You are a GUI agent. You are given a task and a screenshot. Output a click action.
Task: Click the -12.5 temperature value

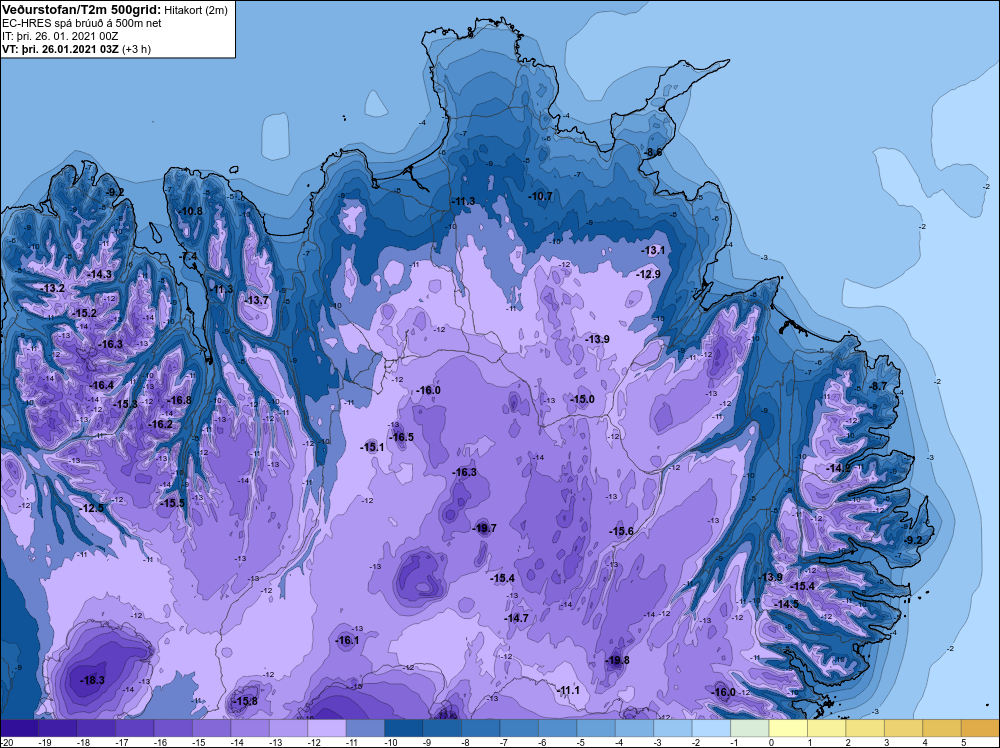91,508
